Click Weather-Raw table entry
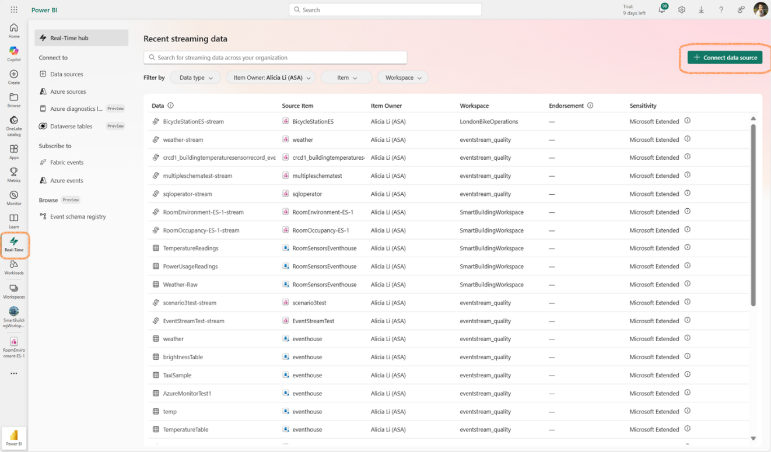This screenshot has width=771, height=452. click(x=180, y=285)
